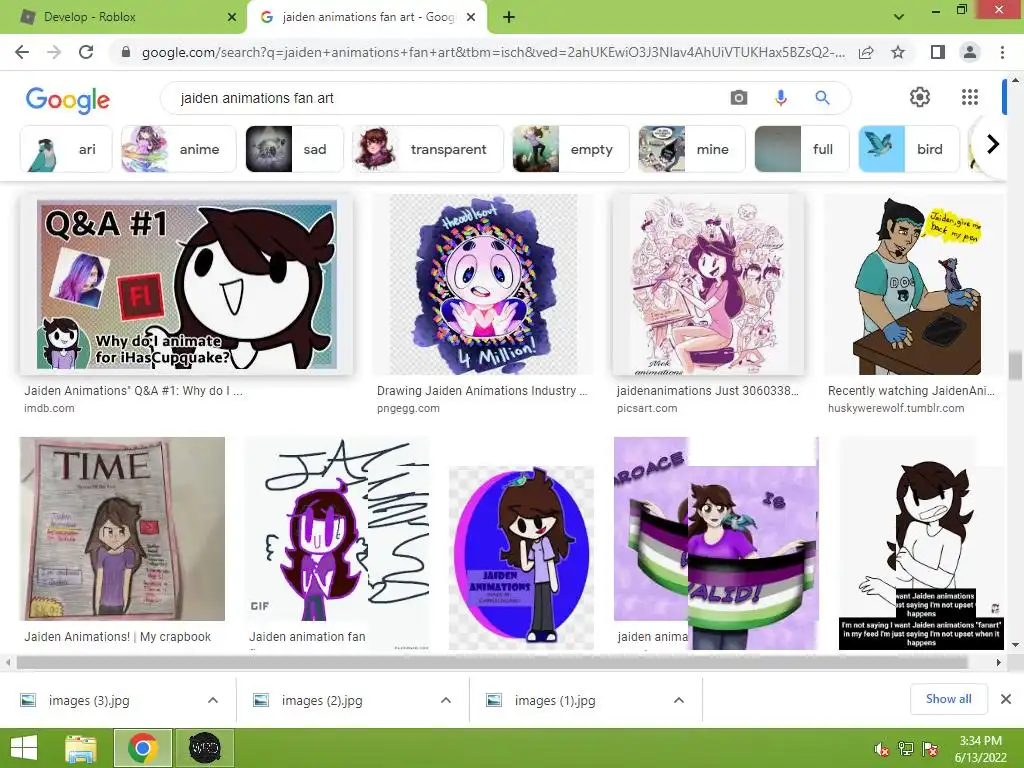Screen dimensions: 1024x768
Task: Open Google quick settings gear
Action: click(920, 97)
